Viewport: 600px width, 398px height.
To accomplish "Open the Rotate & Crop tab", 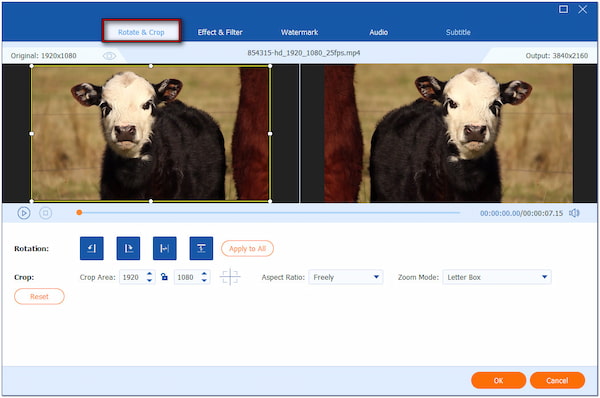I will 141,32.
